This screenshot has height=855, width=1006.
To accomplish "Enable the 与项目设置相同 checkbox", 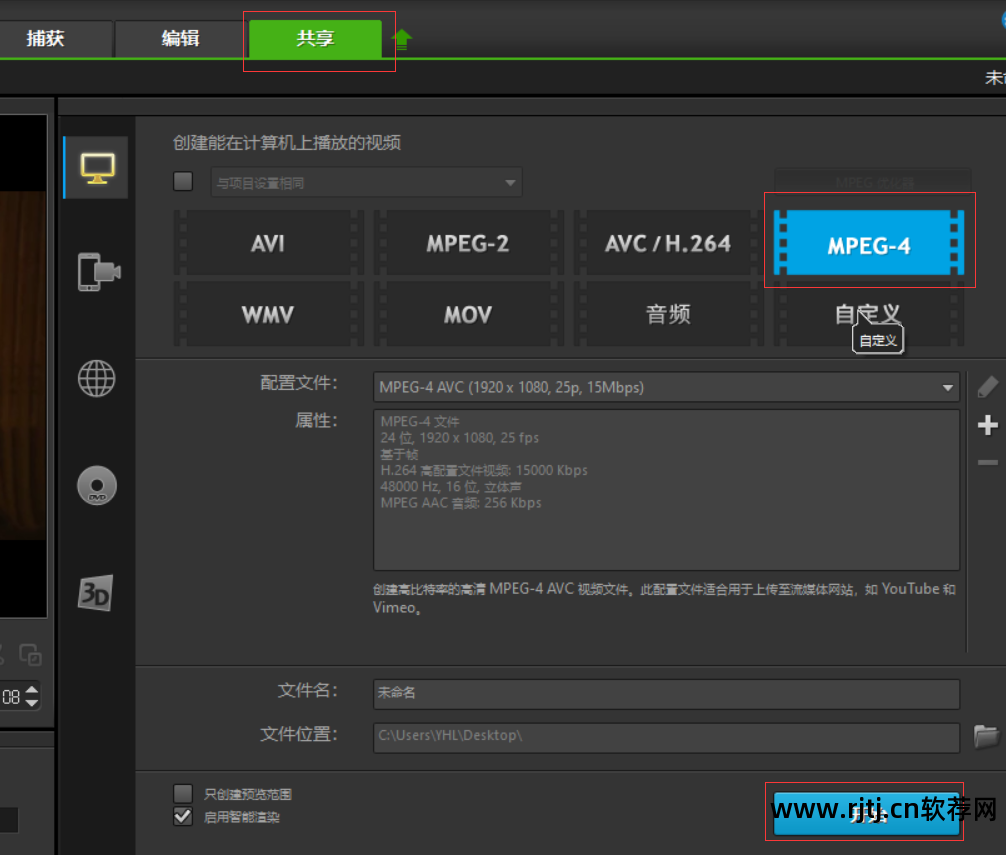I will pyautogui.click(x=182, y=181).
